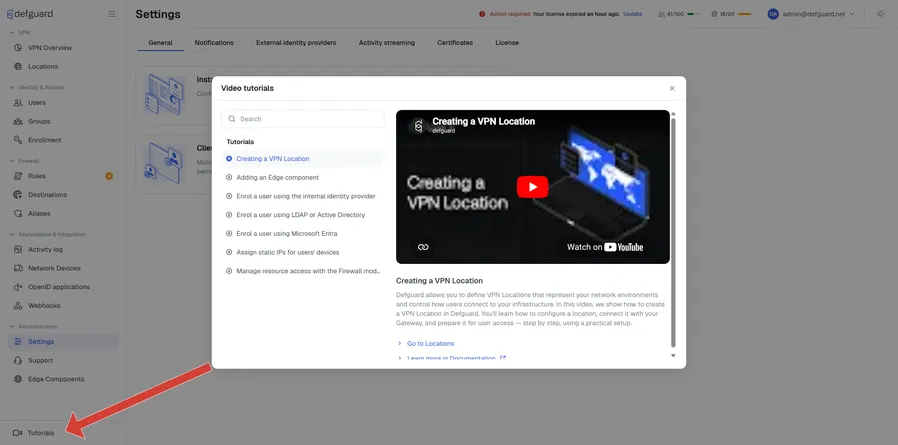Screen dimensions: 898x445
Task: Click the copy link icon on video
Action: [423, 247]
